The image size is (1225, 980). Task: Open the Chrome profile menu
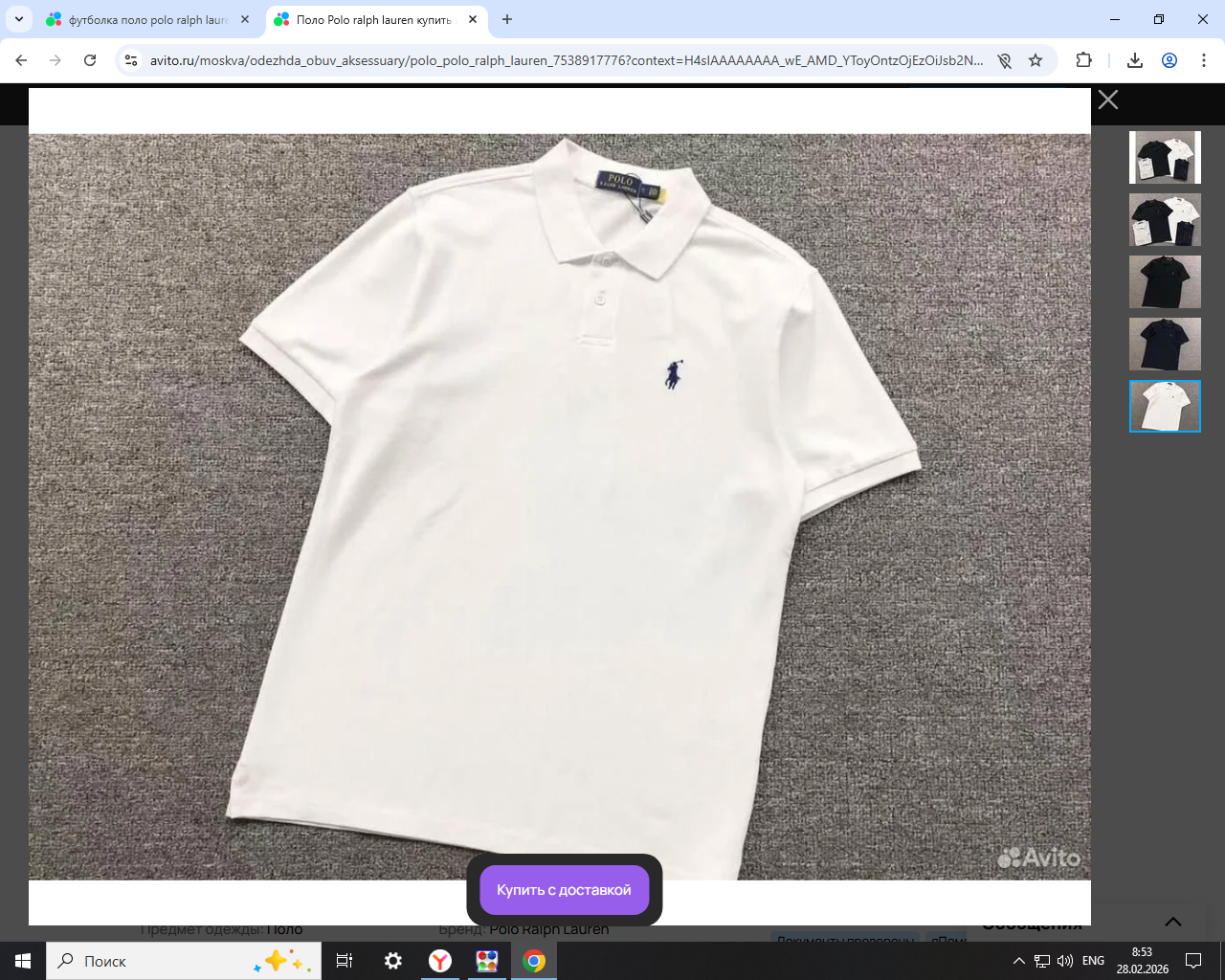[1169, 60]
